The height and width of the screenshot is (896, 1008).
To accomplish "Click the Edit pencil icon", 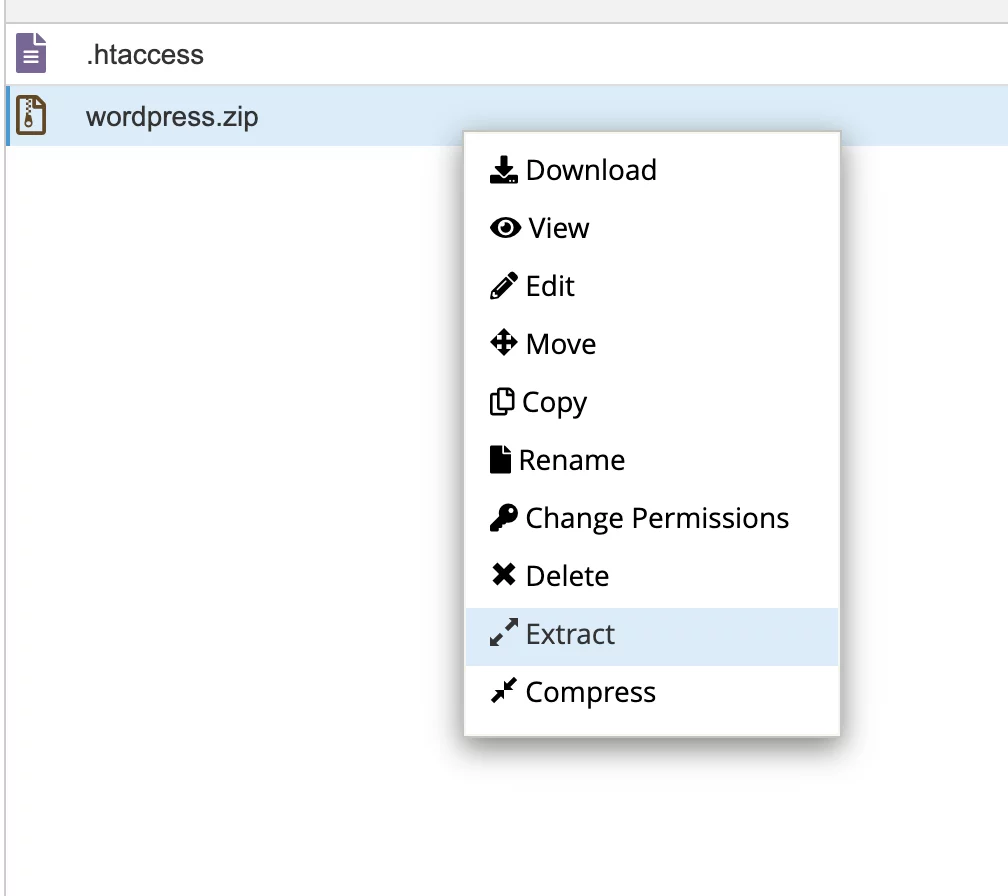I will (x=503, y=285).
